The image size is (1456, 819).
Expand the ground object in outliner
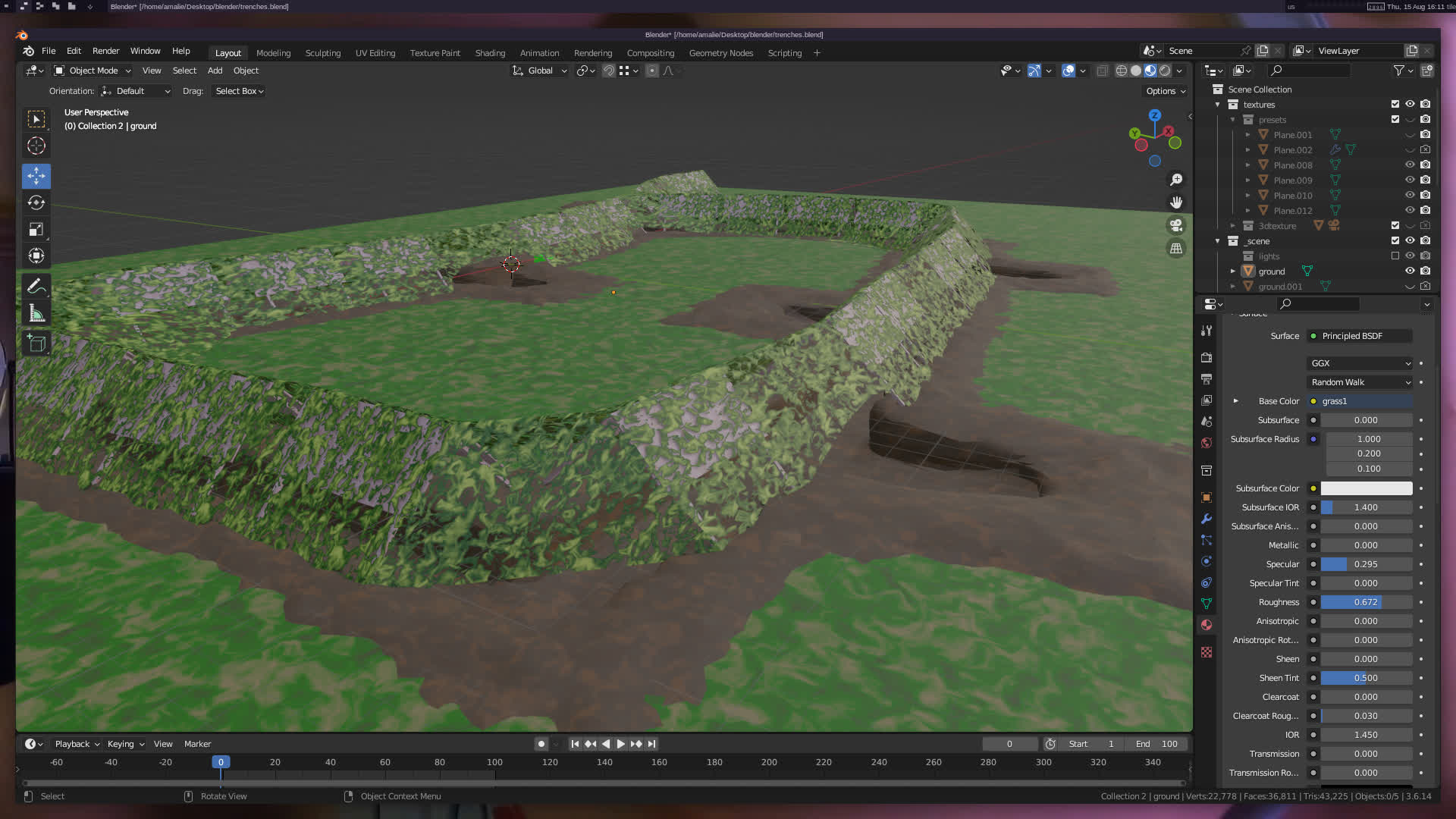(x=1232, y=271)
